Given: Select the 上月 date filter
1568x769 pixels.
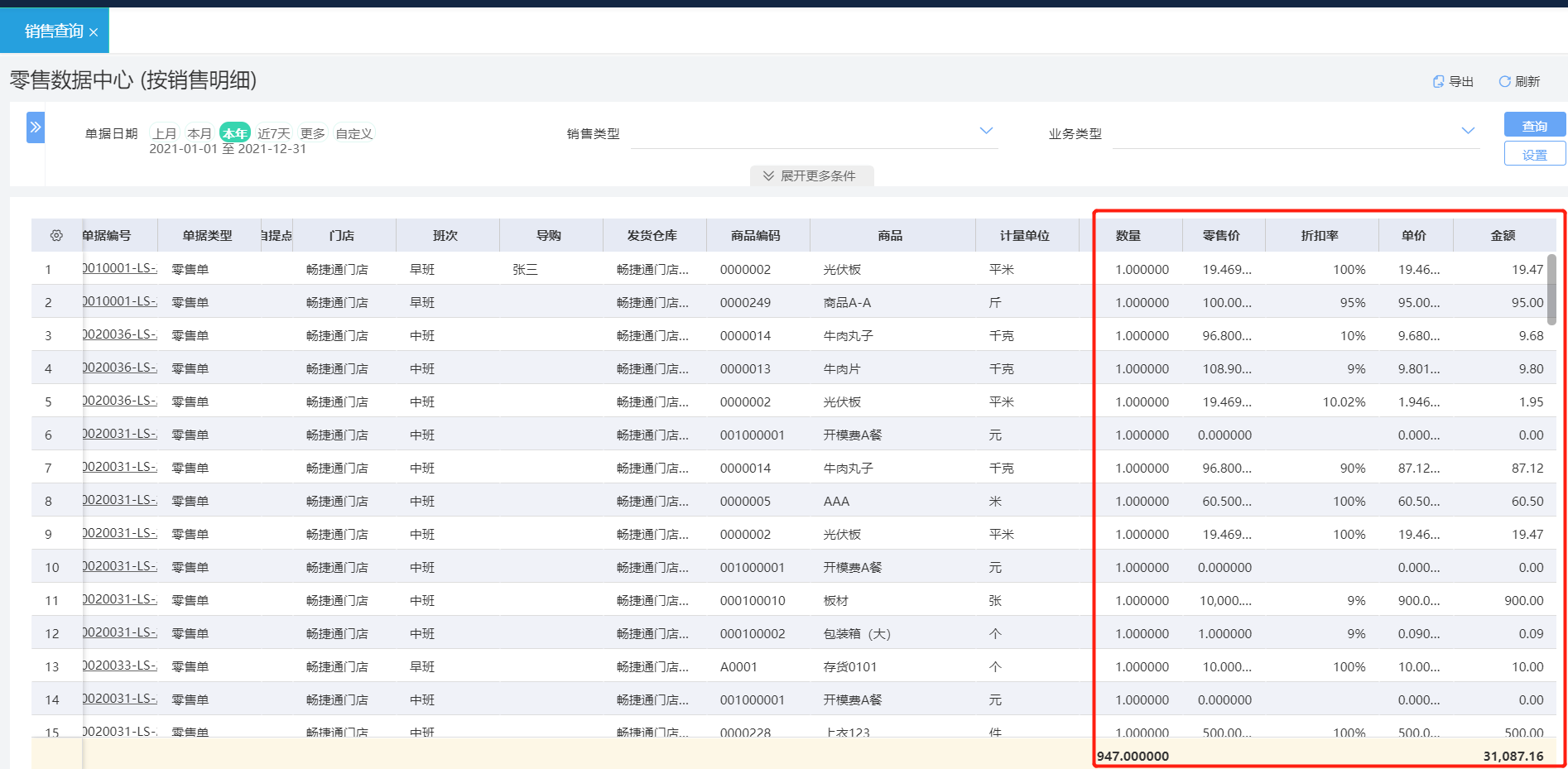Looking at the screenshot, I should tap(165, 133).
